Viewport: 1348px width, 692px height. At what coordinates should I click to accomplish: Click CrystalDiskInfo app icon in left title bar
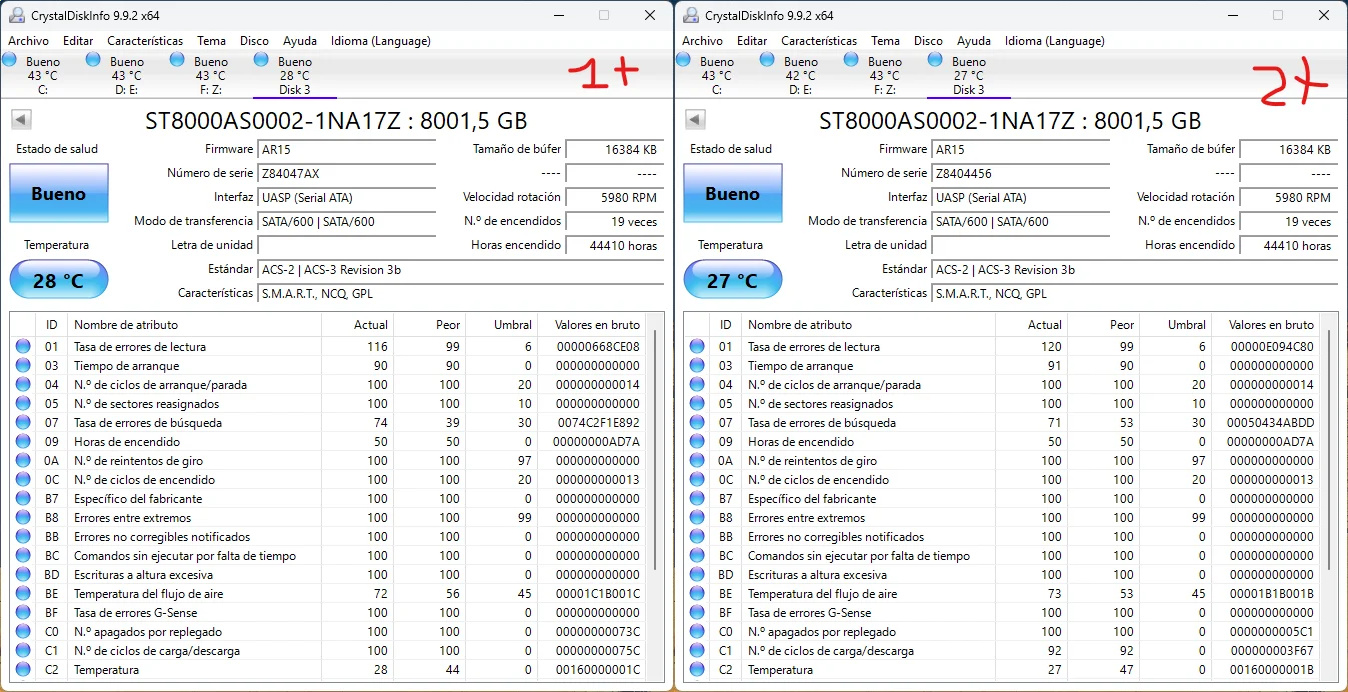pos(16,15)
